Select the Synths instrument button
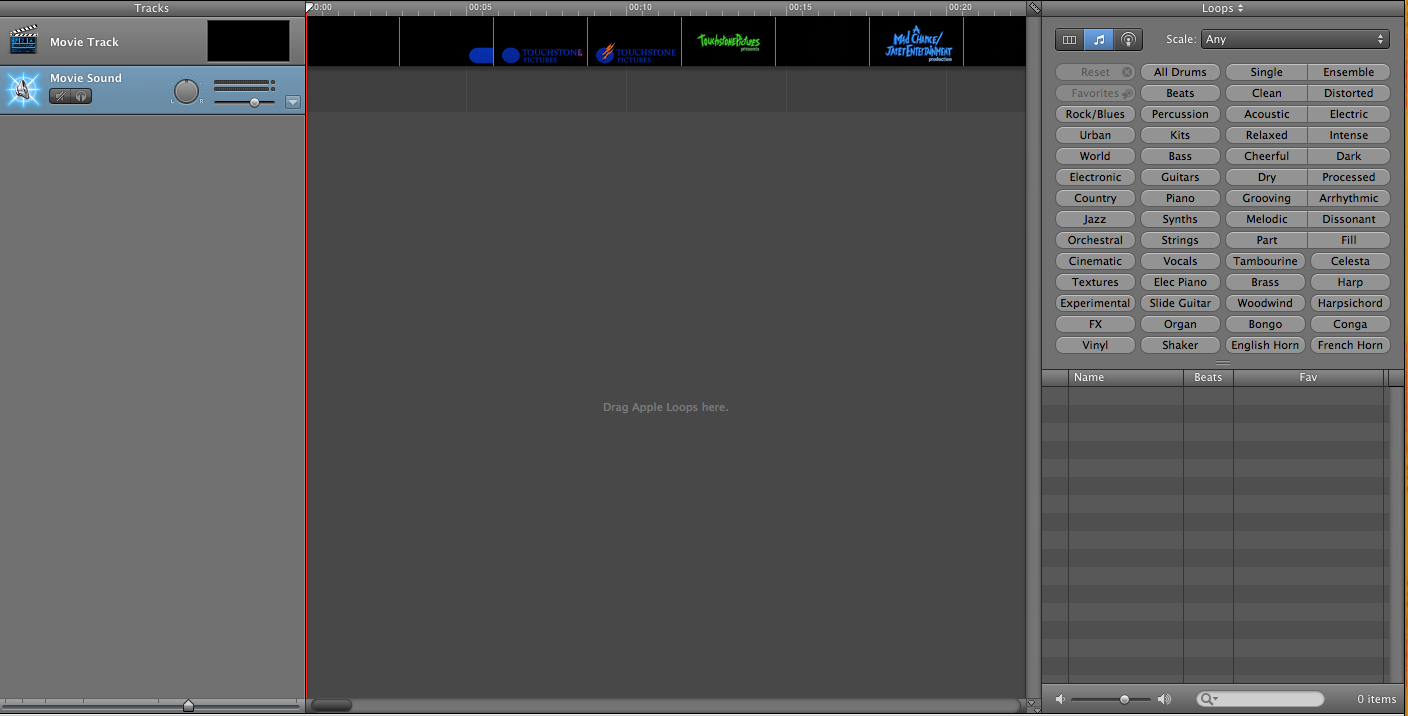This screenshot has height=716, width=1408. pyautogui.click(x=1180, y=219)
